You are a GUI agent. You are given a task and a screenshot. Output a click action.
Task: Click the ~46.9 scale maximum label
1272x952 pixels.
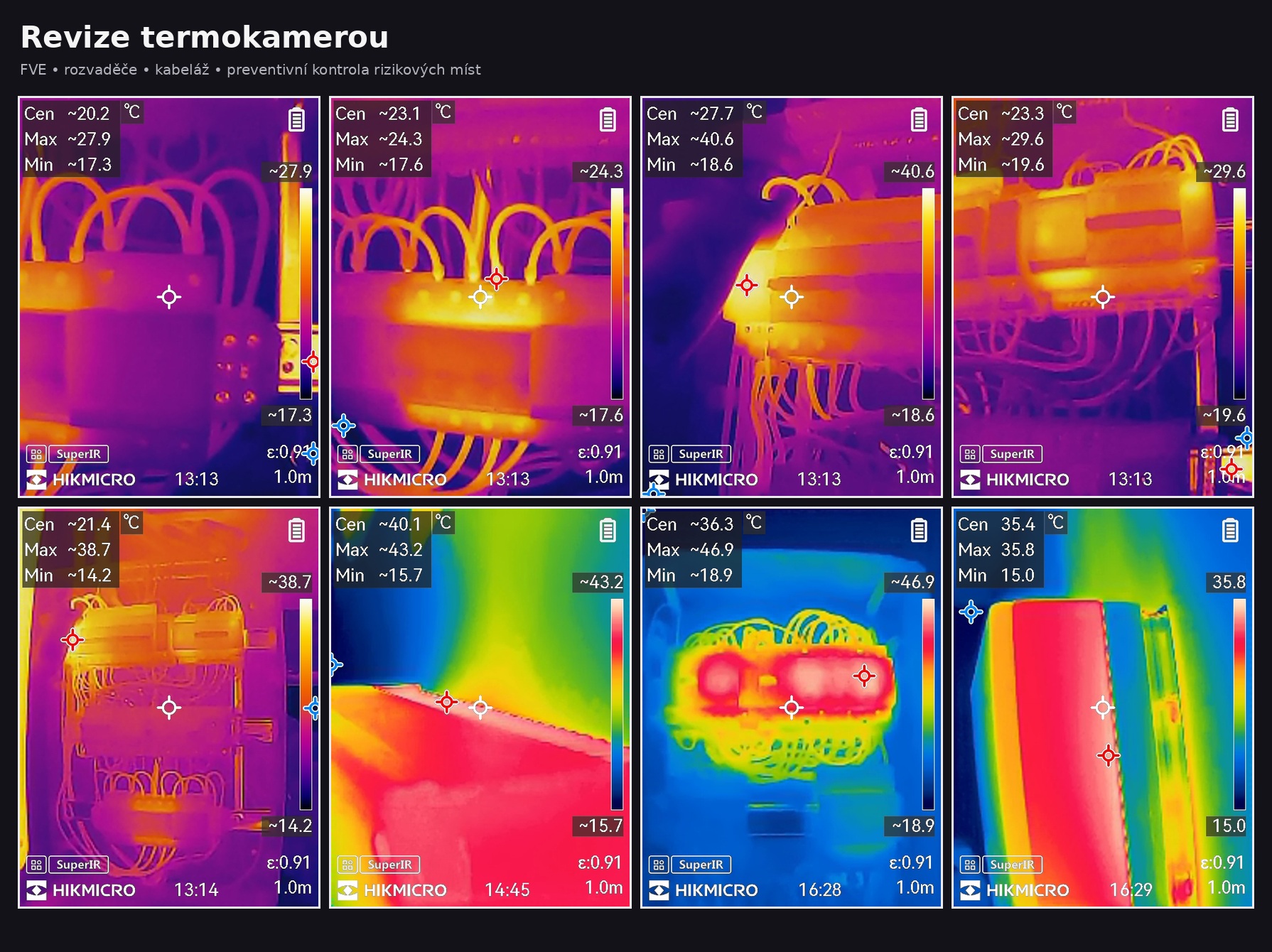point(912,583)
